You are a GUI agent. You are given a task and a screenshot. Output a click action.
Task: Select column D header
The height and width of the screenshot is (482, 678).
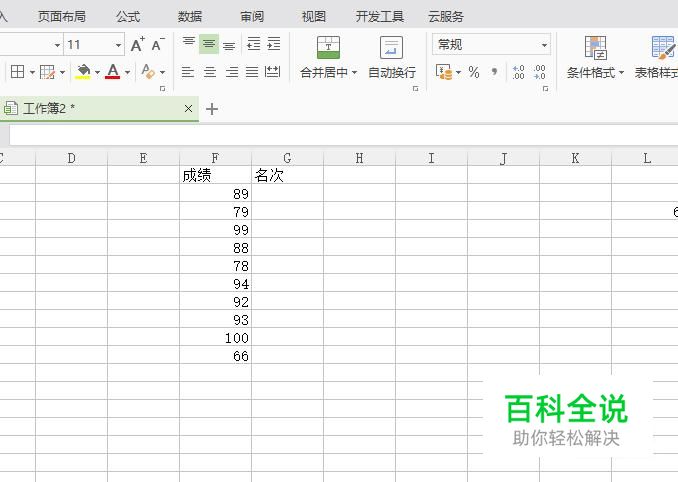click(x=71, y=158)
